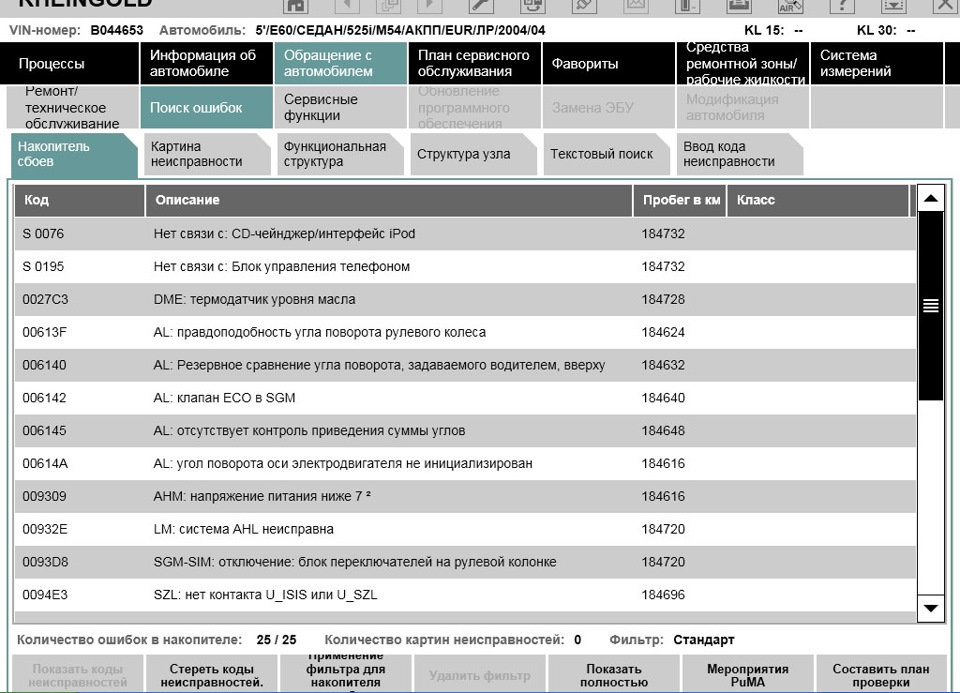Click the fault list scrollbar thumb
This screenshot has height=693, width=960.
coord(931,306)
